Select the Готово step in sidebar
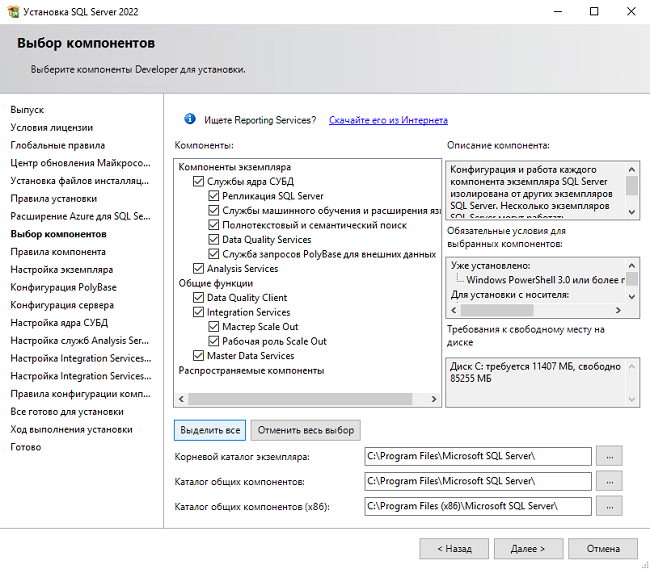The height and width of the screenshot is (569, 650). pyautogui.click(x=26, y=448)
